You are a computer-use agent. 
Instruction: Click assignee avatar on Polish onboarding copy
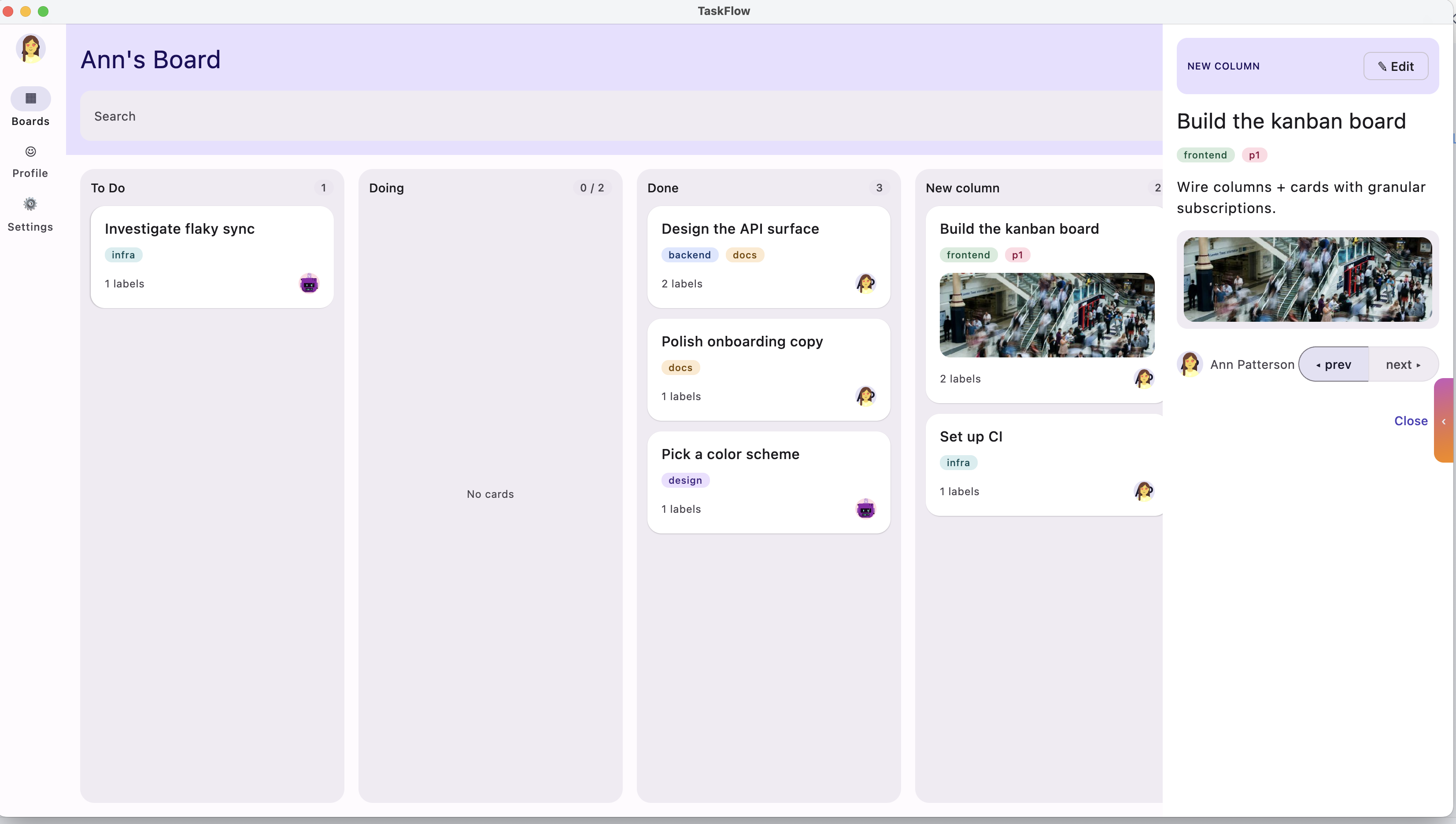coord(865,396)
